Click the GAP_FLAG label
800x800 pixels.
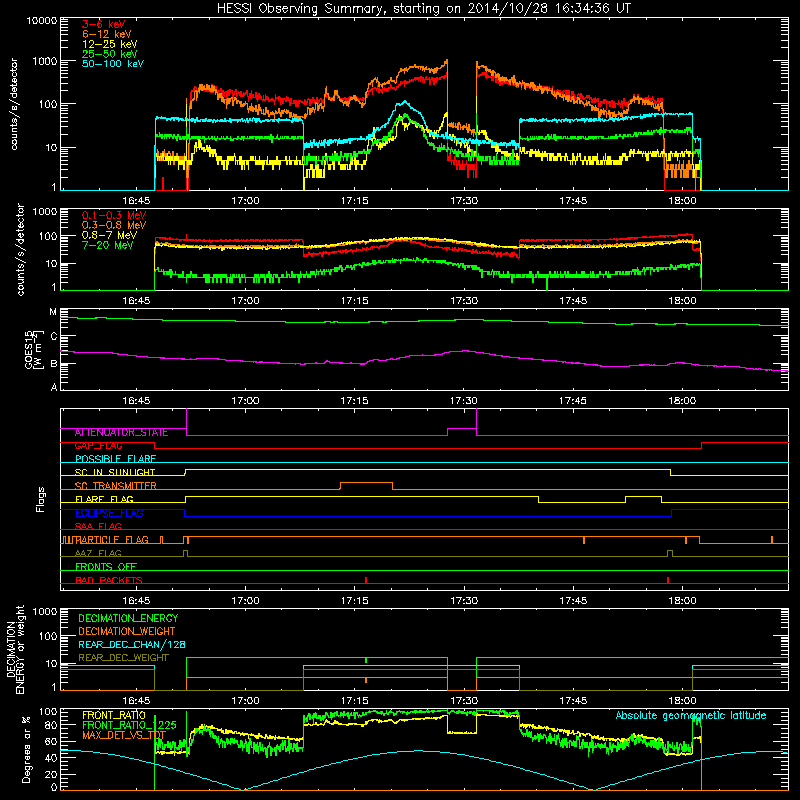click(98, 446)
